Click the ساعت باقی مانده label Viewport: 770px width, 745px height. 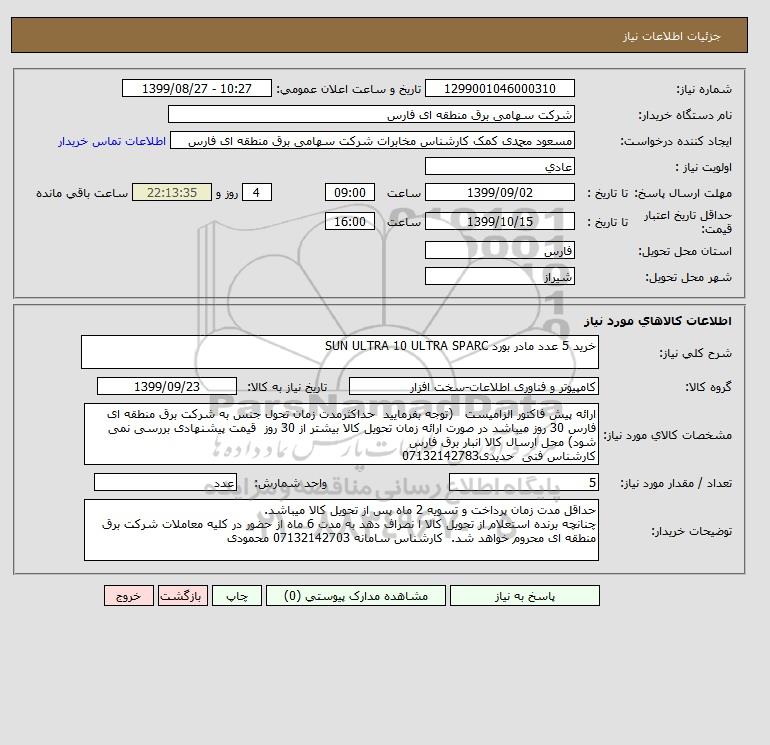click(x=82, y=193)
